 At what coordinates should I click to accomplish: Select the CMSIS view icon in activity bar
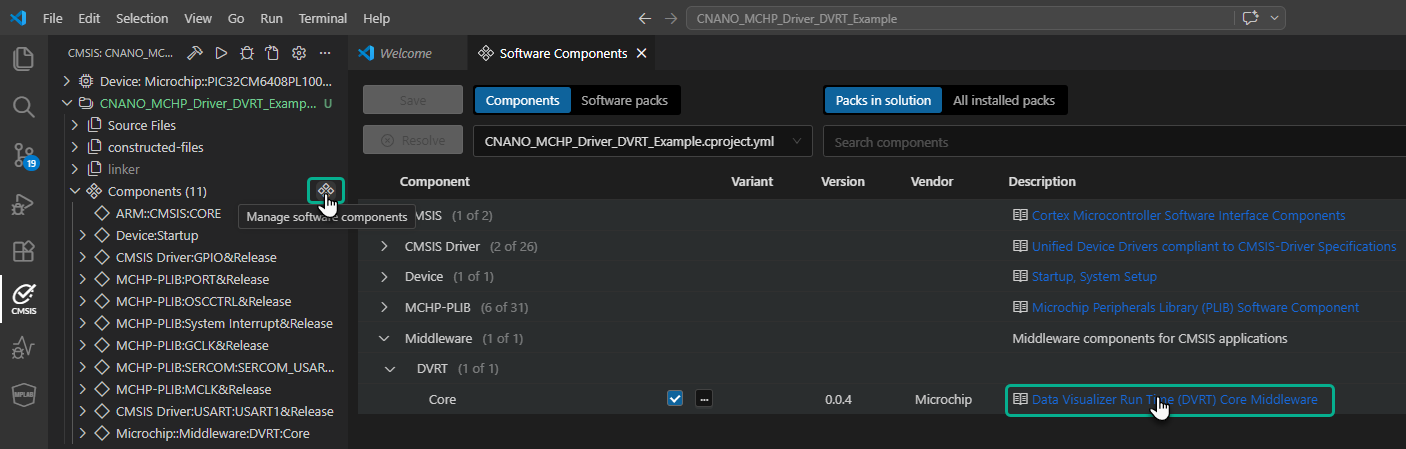pos(23,299)
